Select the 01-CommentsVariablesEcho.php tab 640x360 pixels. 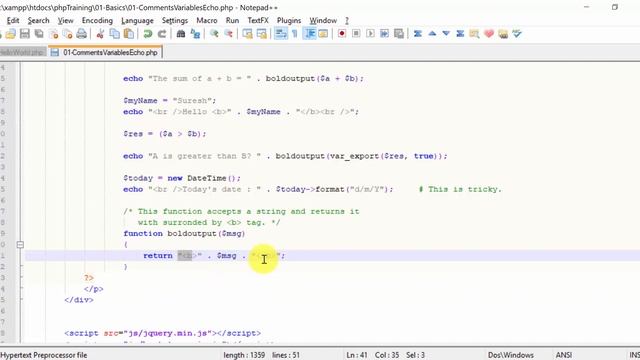click(105, 52)
